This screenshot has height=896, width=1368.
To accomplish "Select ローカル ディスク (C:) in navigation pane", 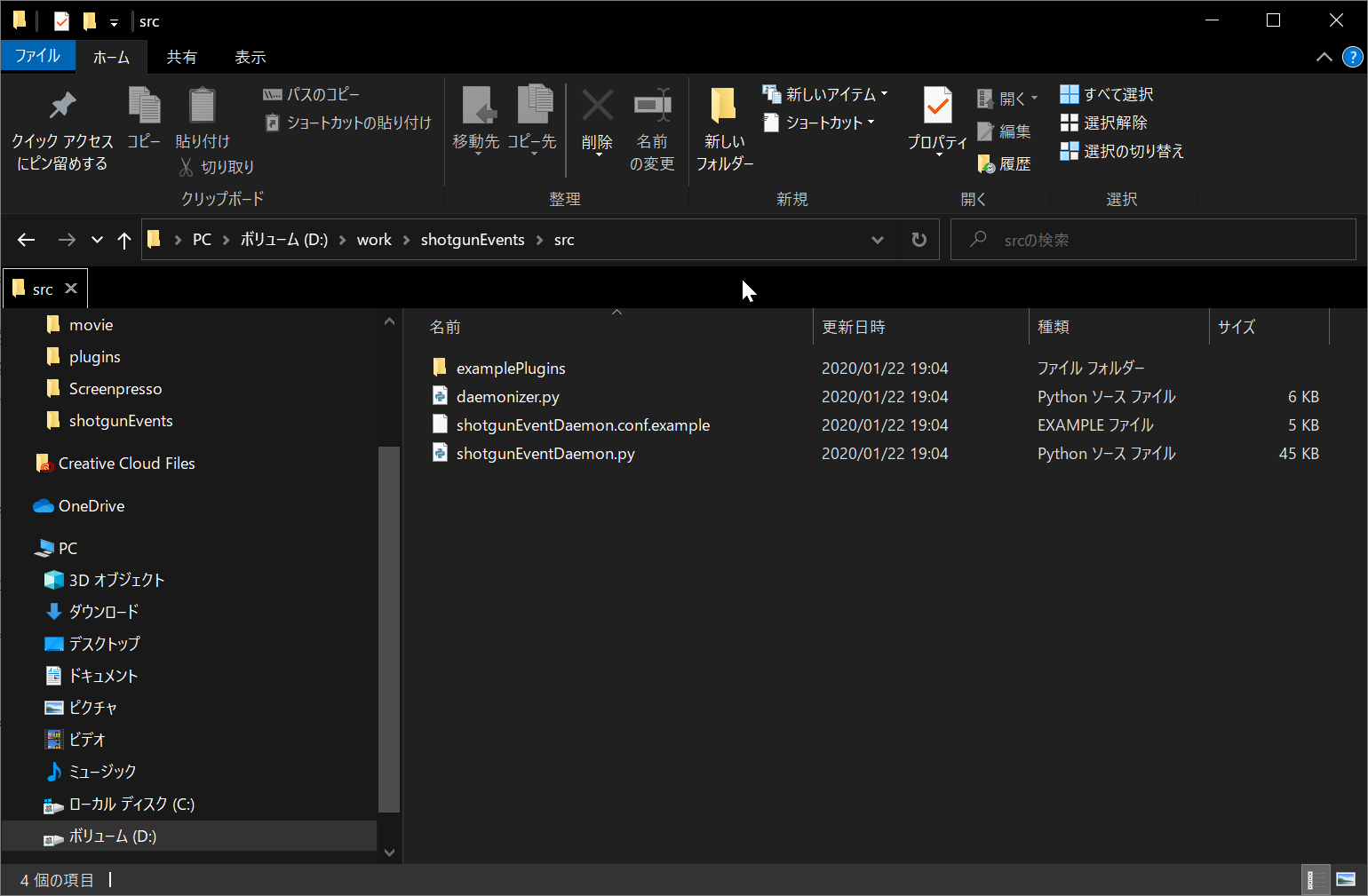I will 131,805.
